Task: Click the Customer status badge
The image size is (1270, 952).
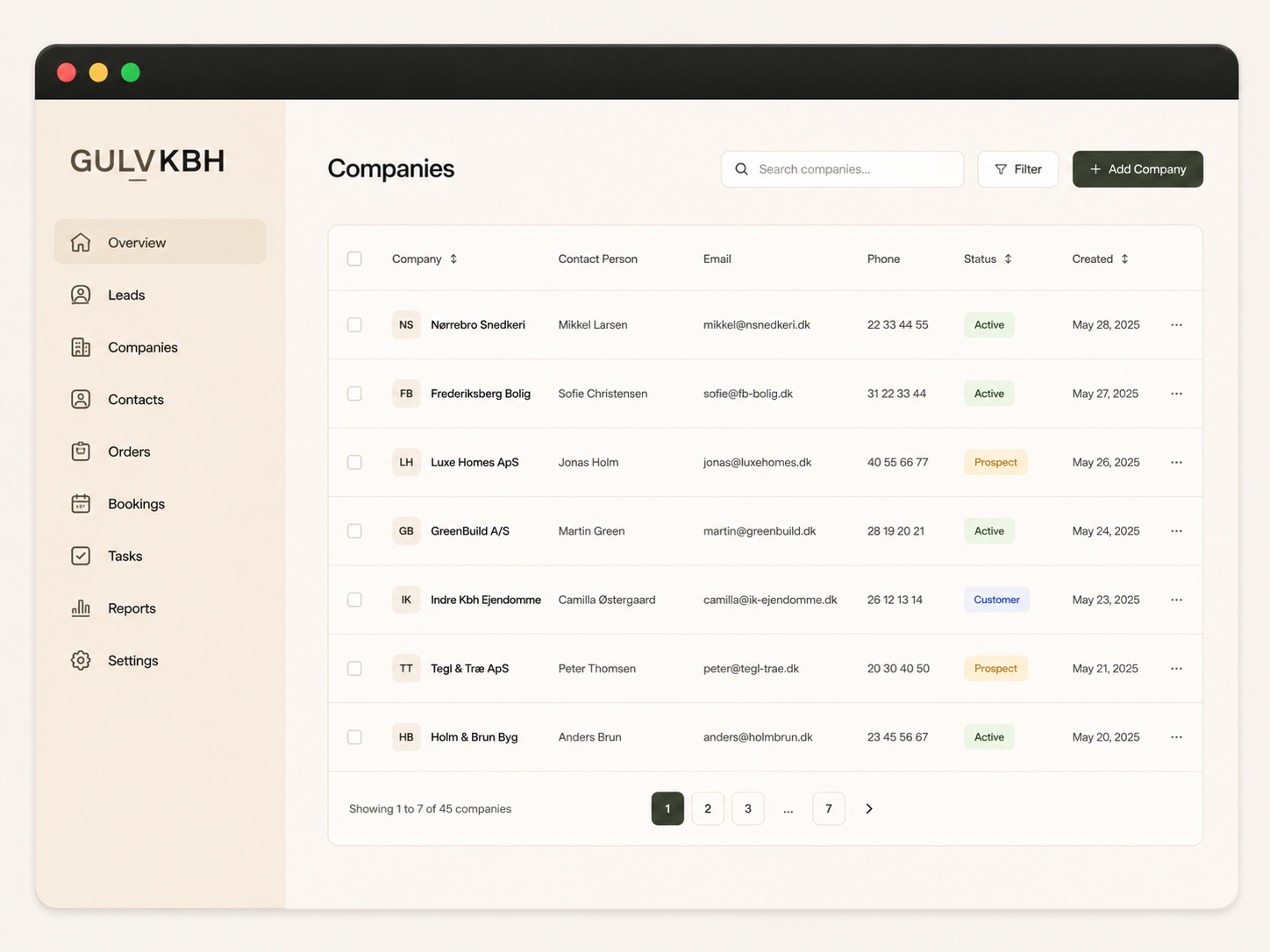Action: click(x=996, y=600)
